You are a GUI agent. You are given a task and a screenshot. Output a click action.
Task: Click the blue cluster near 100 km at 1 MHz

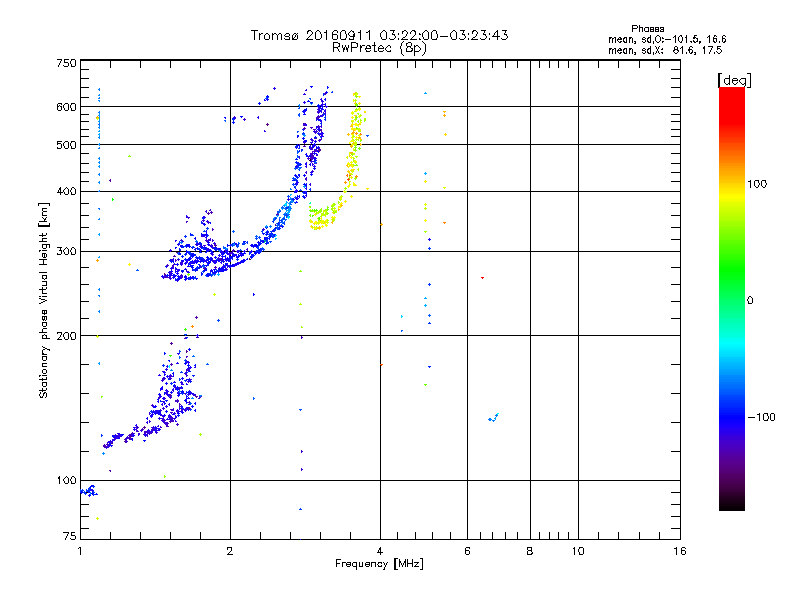pos(89,491)
